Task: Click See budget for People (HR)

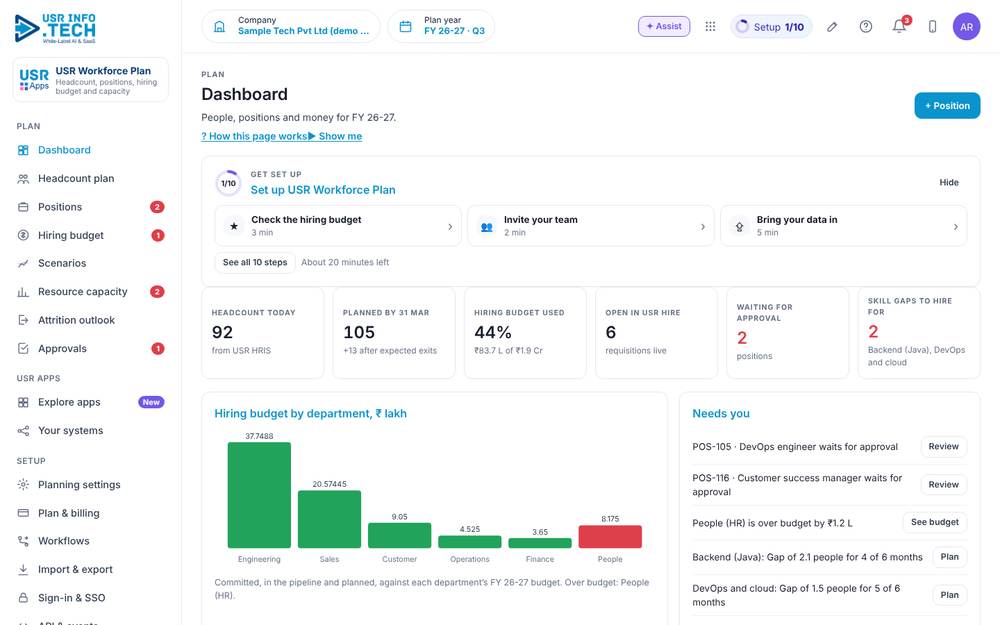Action: click(x=934, y=522)
